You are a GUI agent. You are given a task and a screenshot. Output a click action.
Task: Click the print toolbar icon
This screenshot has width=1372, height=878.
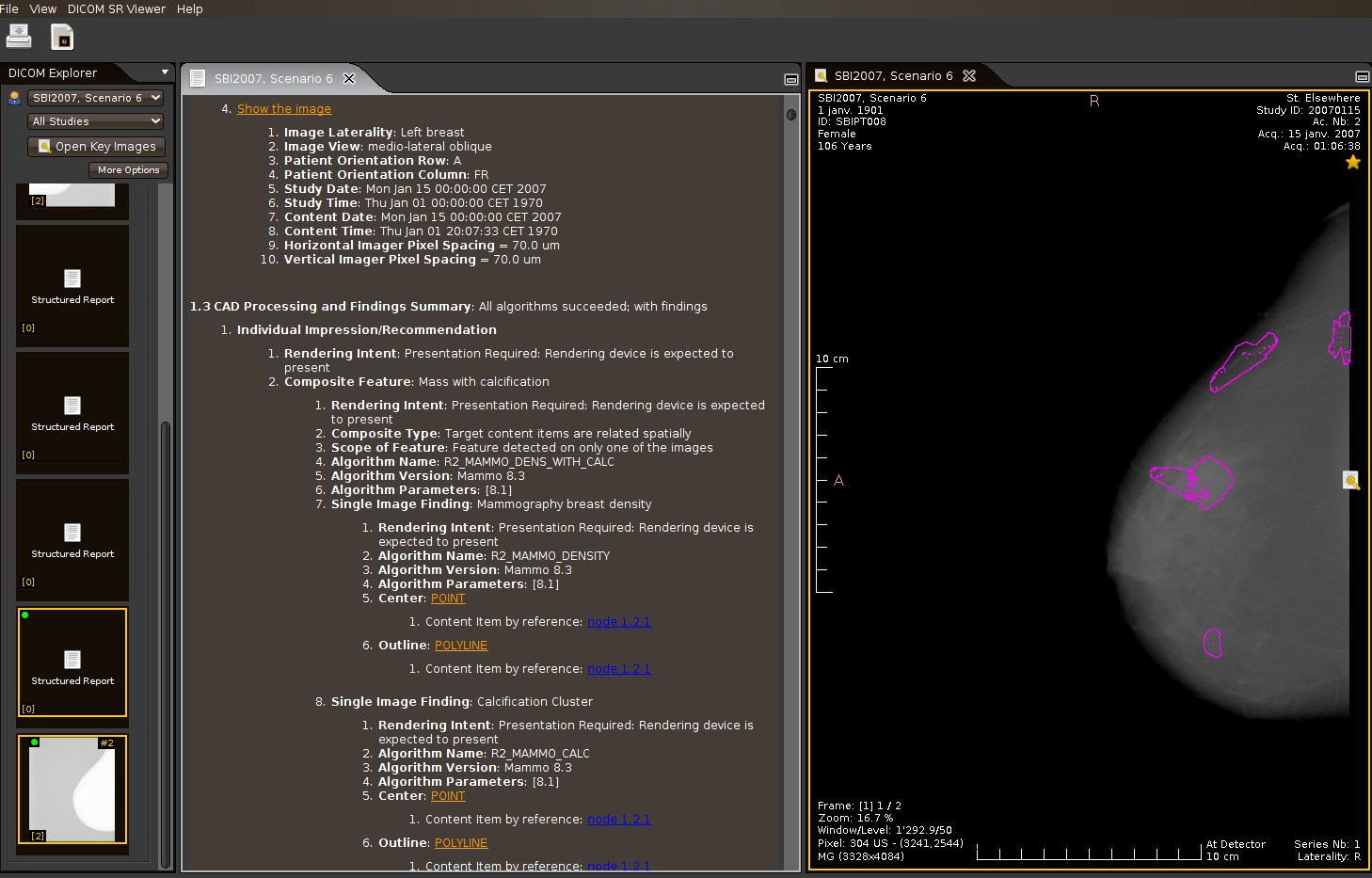tap(19, 37)
